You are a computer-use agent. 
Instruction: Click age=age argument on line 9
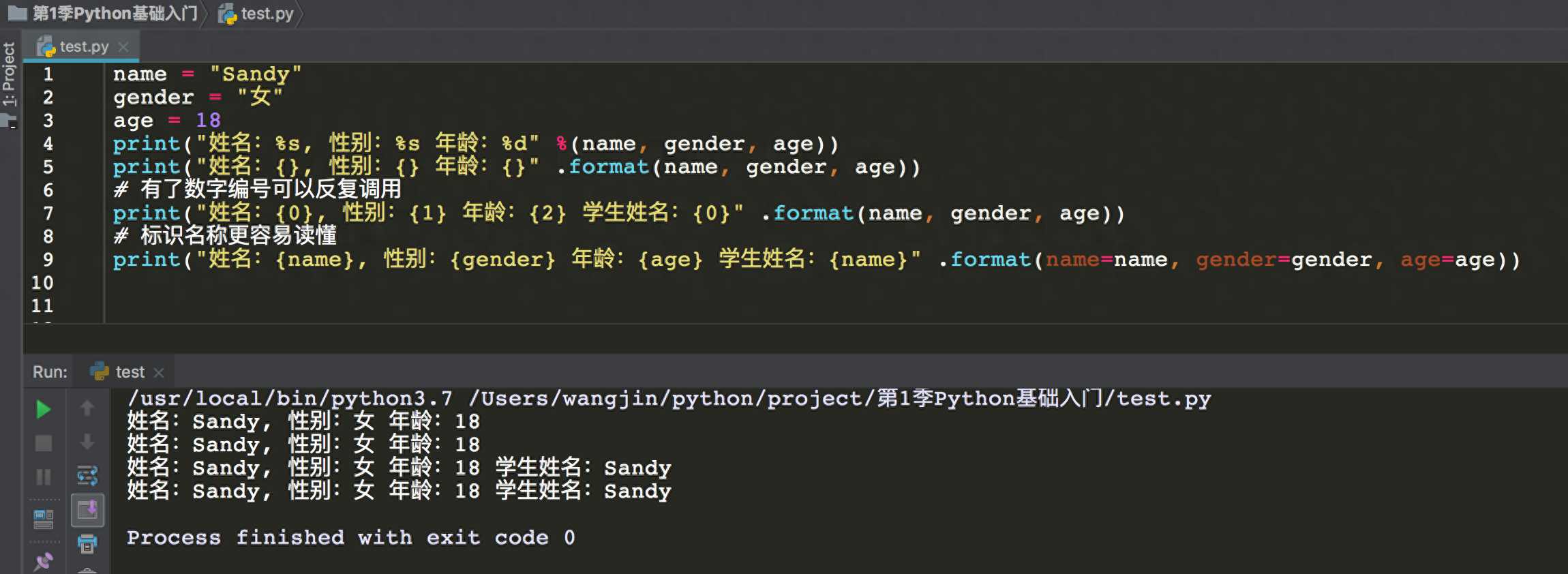[x=1447, y=260]
